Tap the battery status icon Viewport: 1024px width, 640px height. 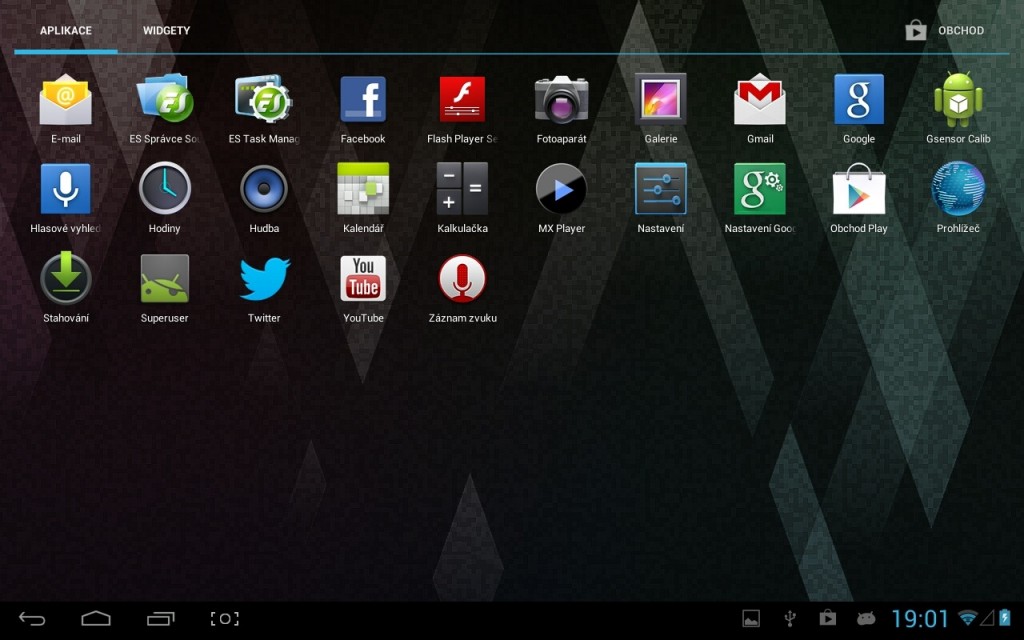tap(1004, 617)
